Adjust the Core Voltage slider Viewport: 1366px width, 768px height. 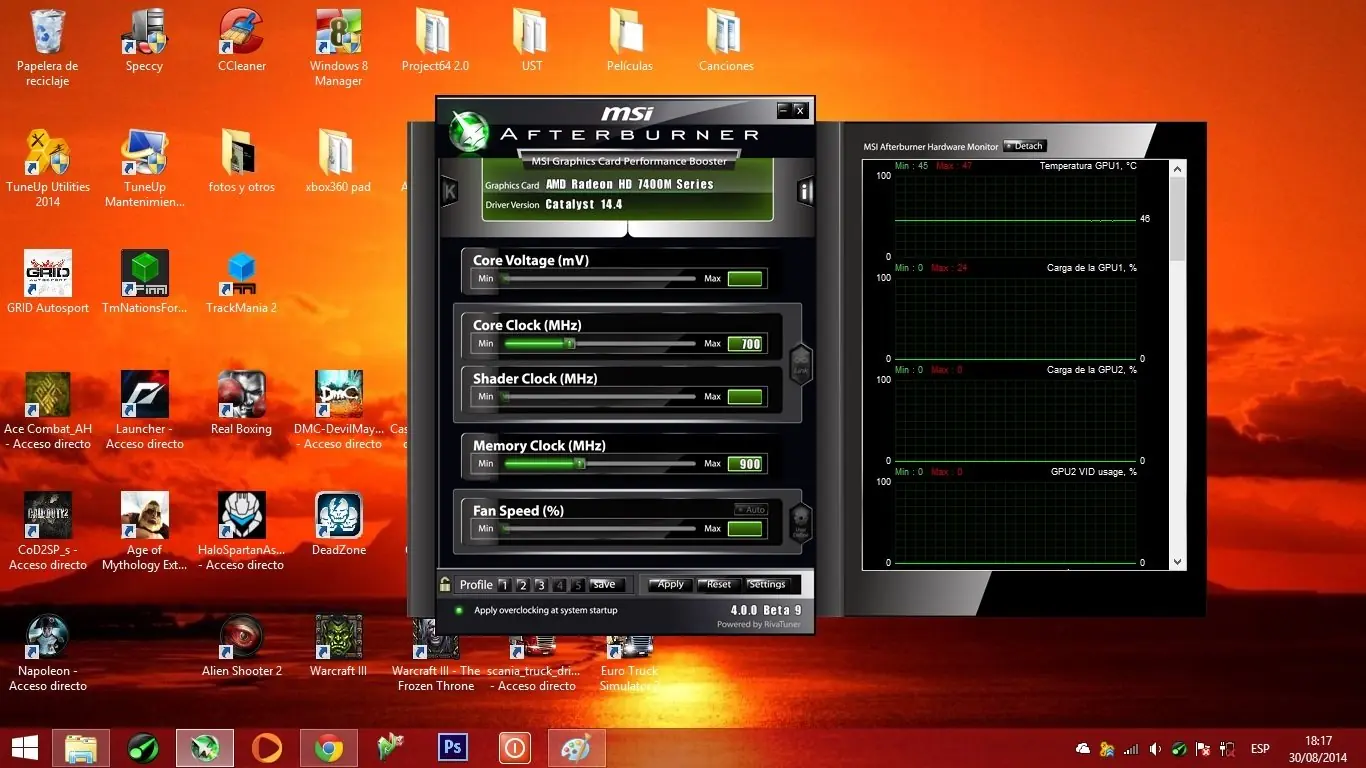598,279
